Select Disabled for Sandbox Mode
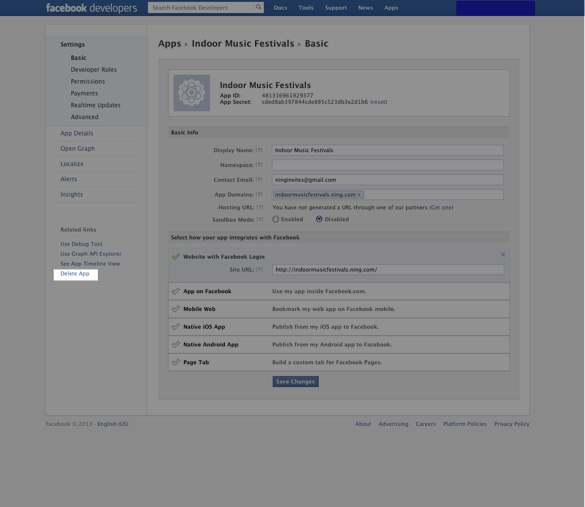Screen dimensions: 585x507 click(319, 219)
